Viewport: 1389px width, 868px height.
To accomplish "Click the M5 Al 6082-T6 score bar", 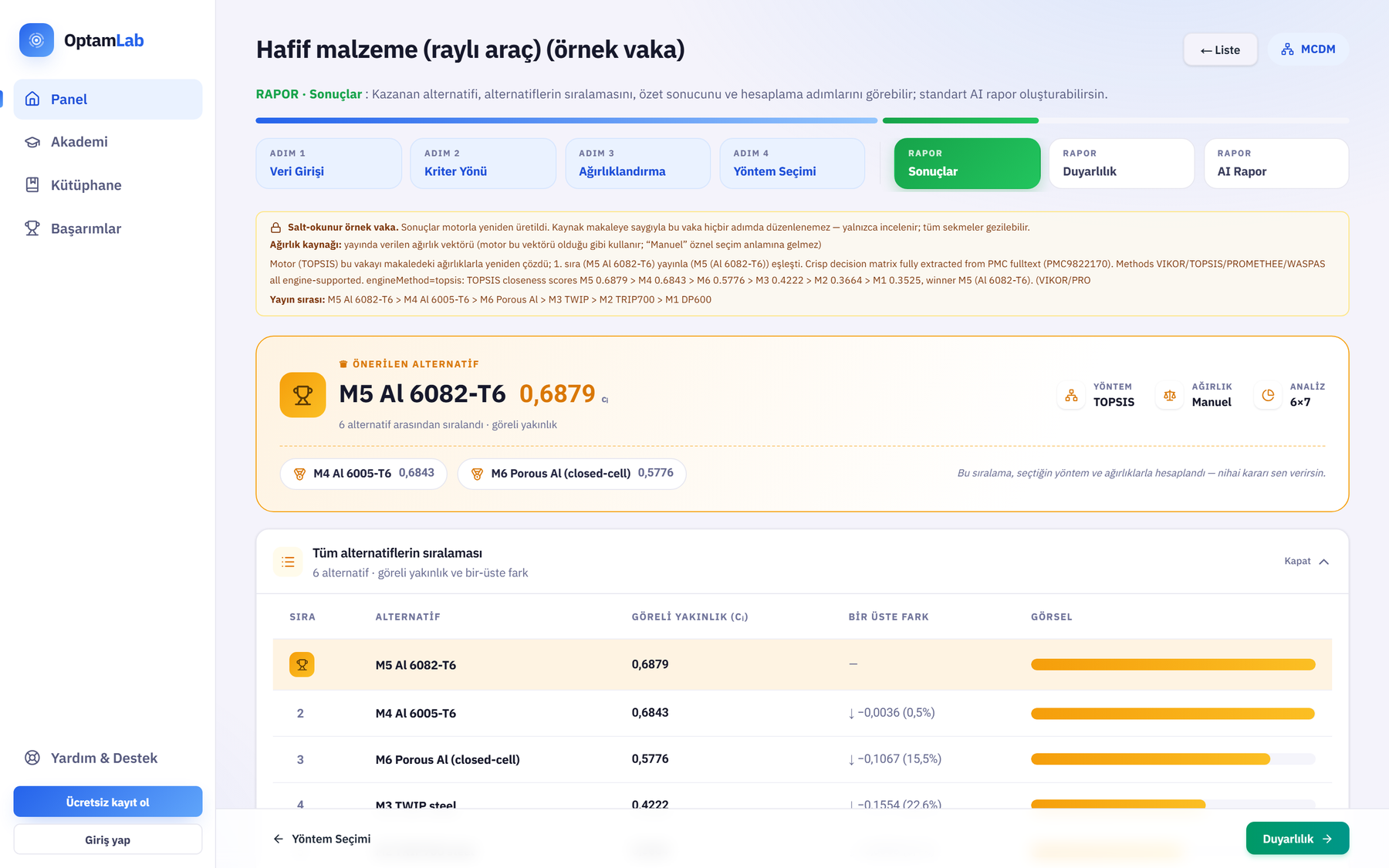I will coord(1173,664).
